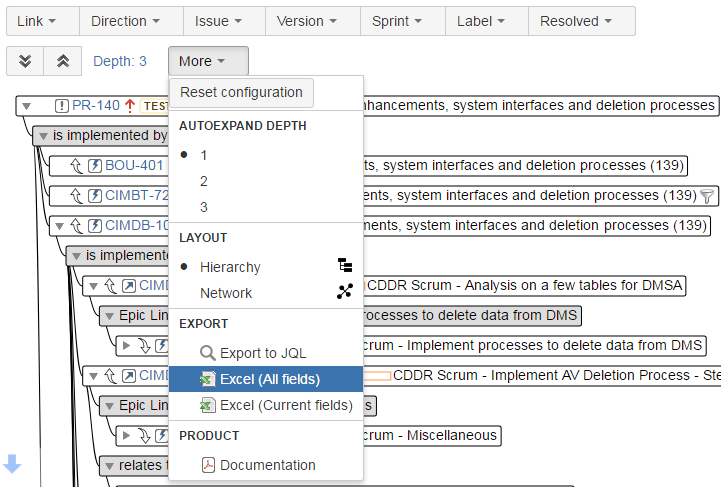This screenshot has height=487, width=721.
Task: Collapse the 'is implemented by' group
Action: (42, 135)
